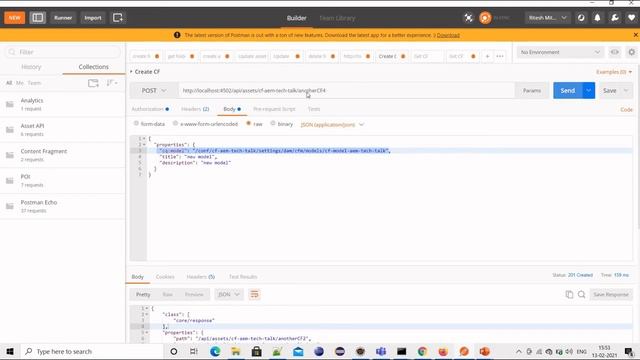This screenshot has width=640, height=360.
Task: Click the request URL input field
Action: point(346,91)
